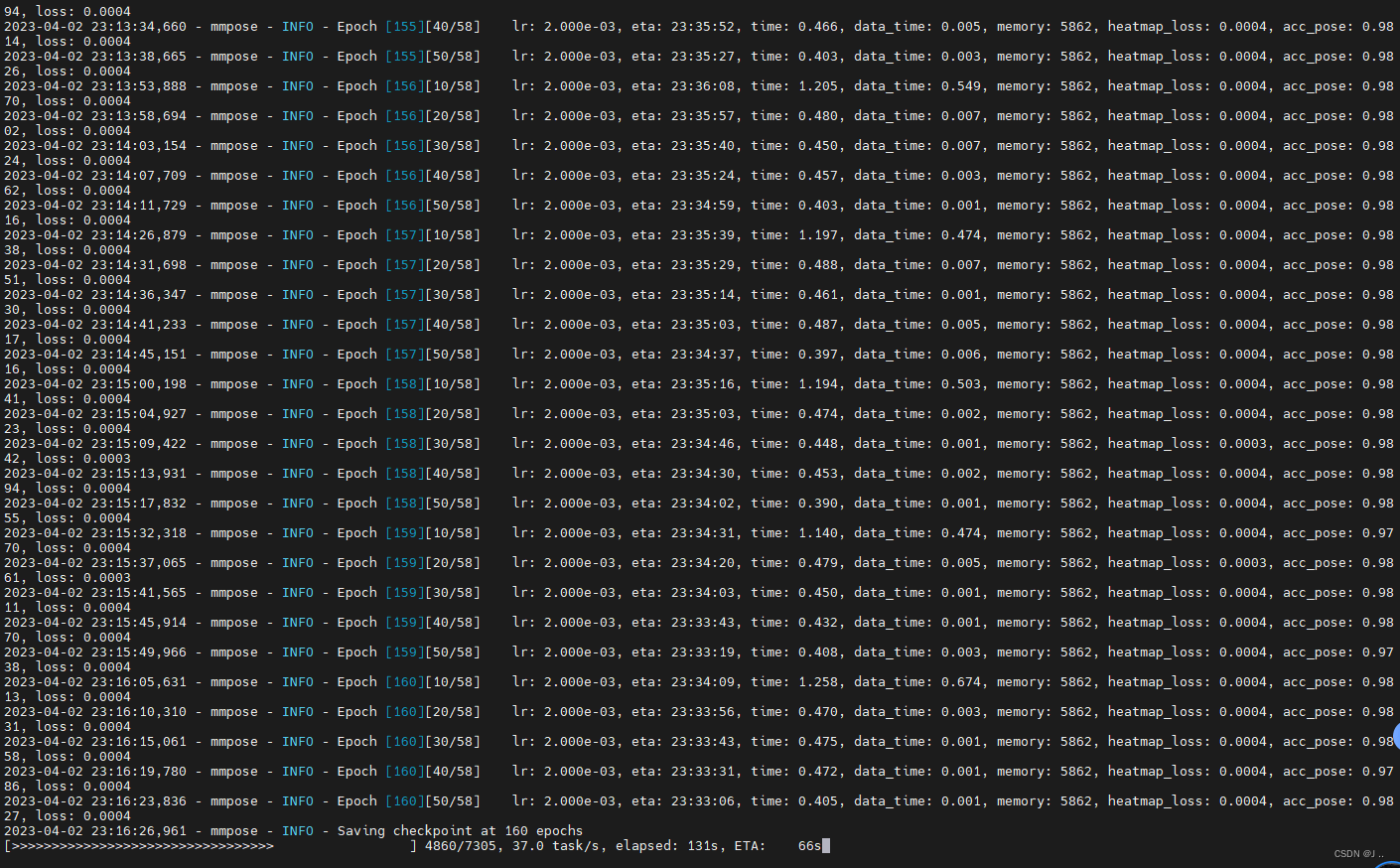Click the epoch label "[158][30/58]"

432,444
